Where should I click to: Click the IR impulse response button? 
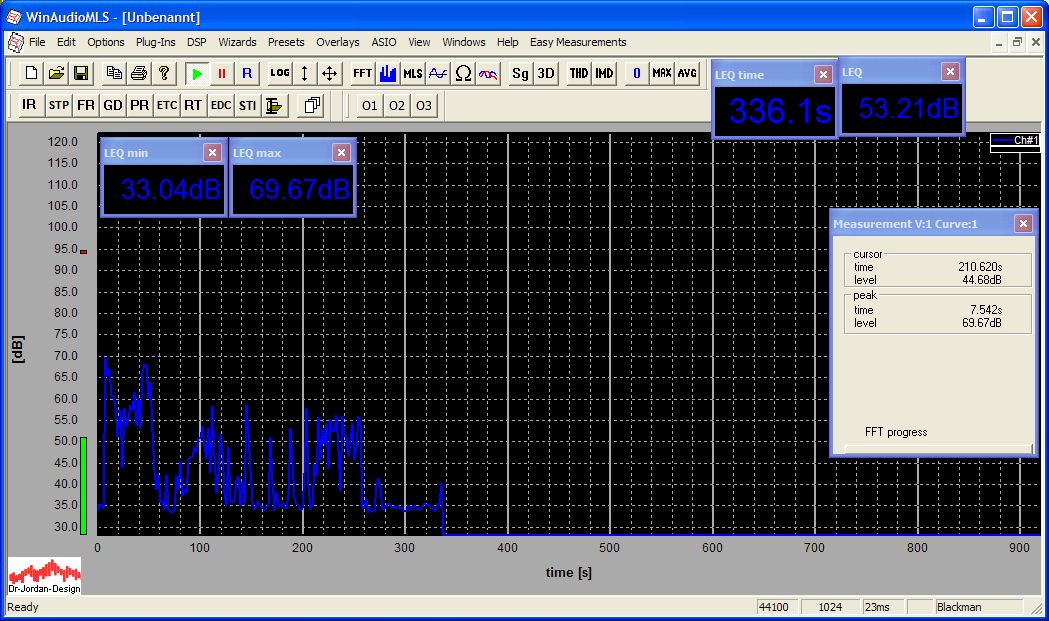click(30, 105)
